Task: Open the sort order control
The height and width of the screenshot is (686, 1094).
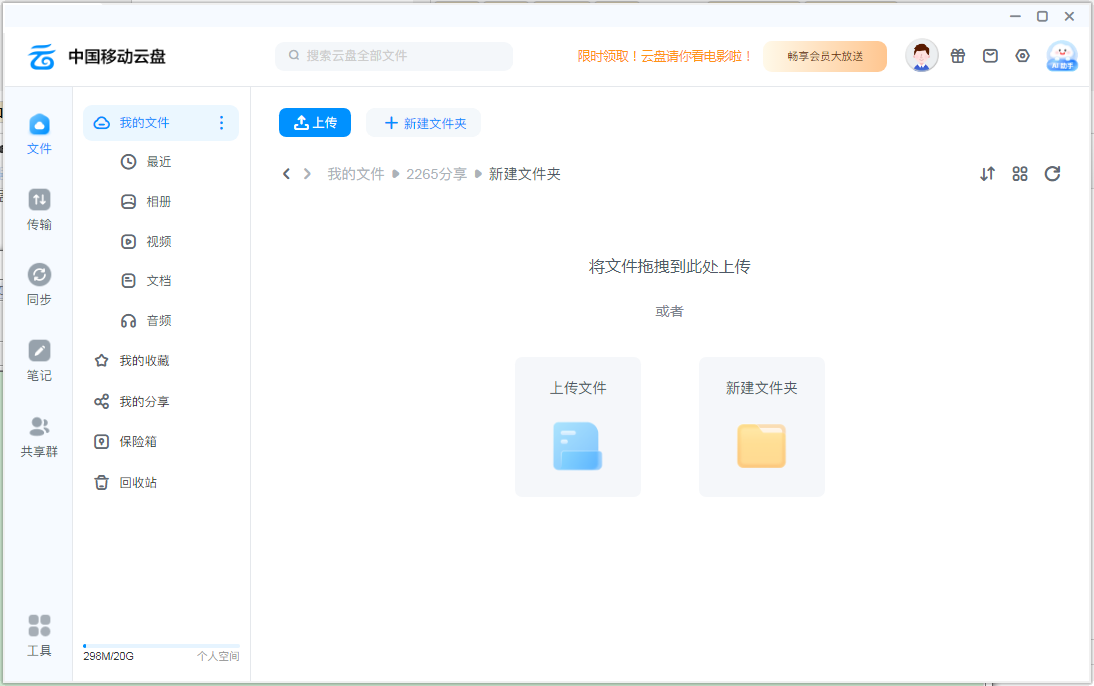Action: click(x=988, y=173)
